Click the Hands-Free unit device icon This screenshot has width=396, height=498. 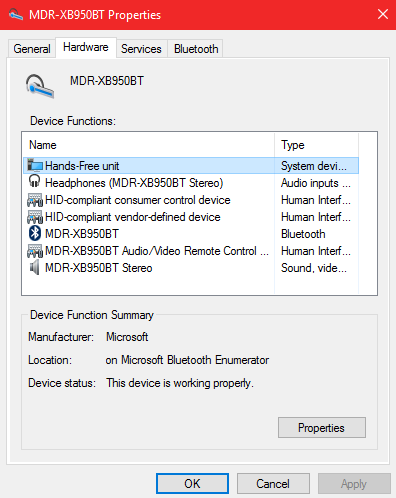tap(35, 165)
